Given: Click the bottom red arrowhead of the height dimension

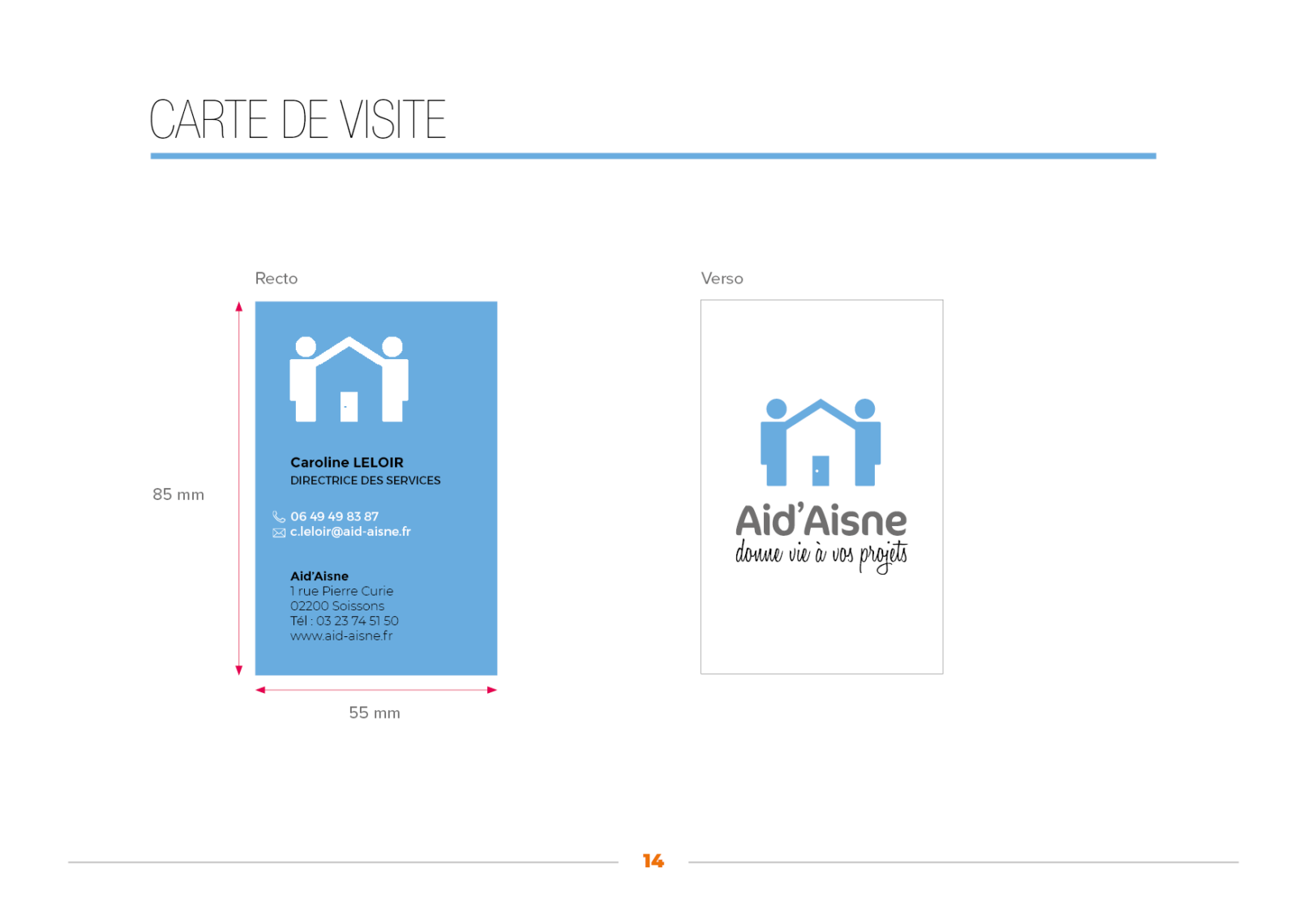Looking at the screenshot, I should (239, 669).
